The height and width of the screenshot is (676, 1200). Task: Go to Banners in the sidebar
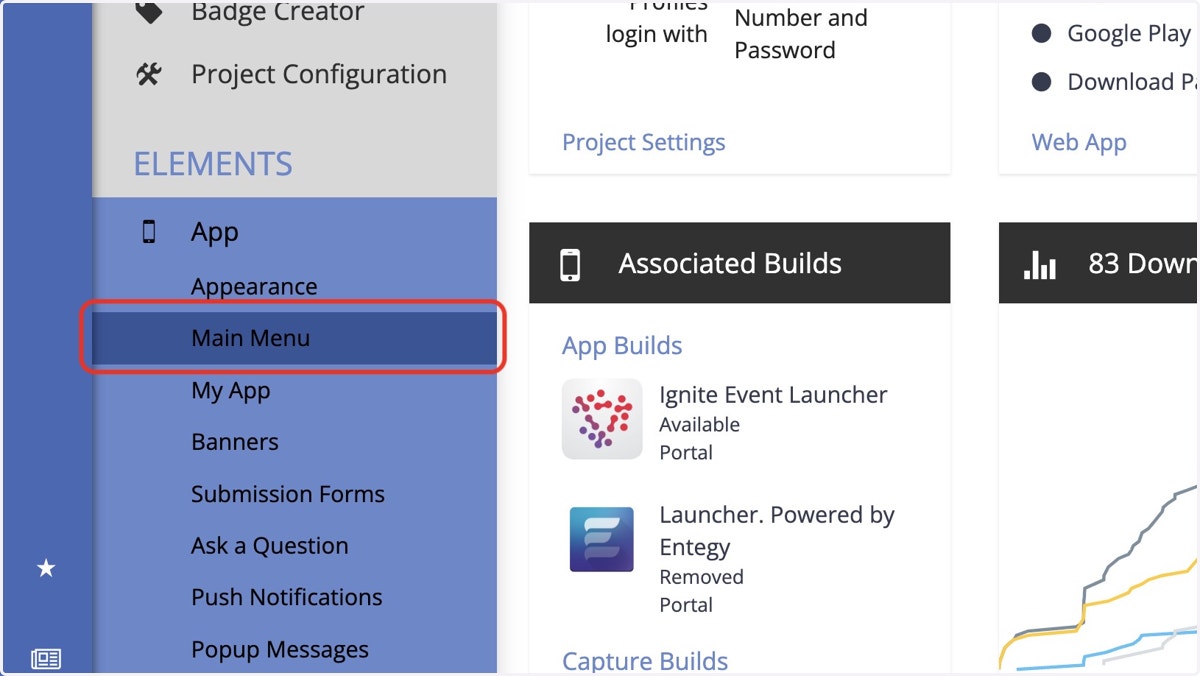235,442
